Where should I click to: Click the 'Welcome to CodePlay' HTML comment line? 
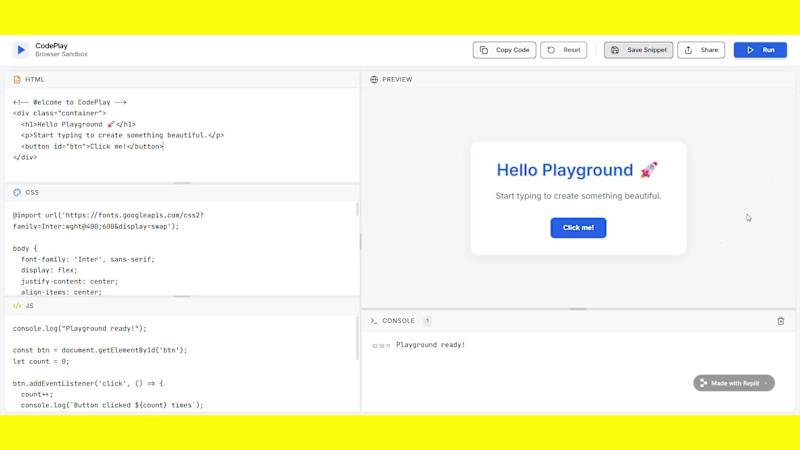click(70, 102)
